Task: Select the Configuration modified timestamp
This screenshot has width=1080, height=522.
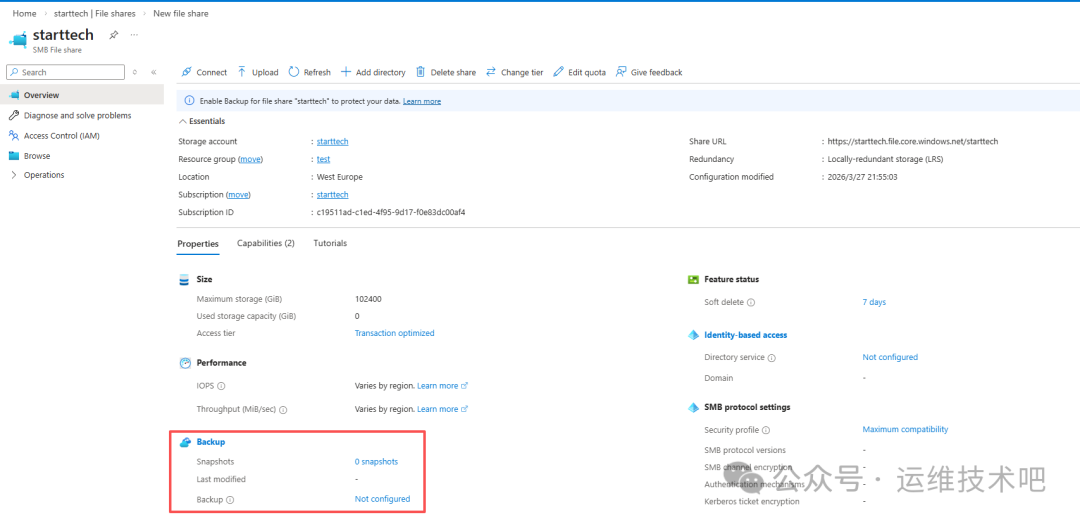Action: pos(862,177)
